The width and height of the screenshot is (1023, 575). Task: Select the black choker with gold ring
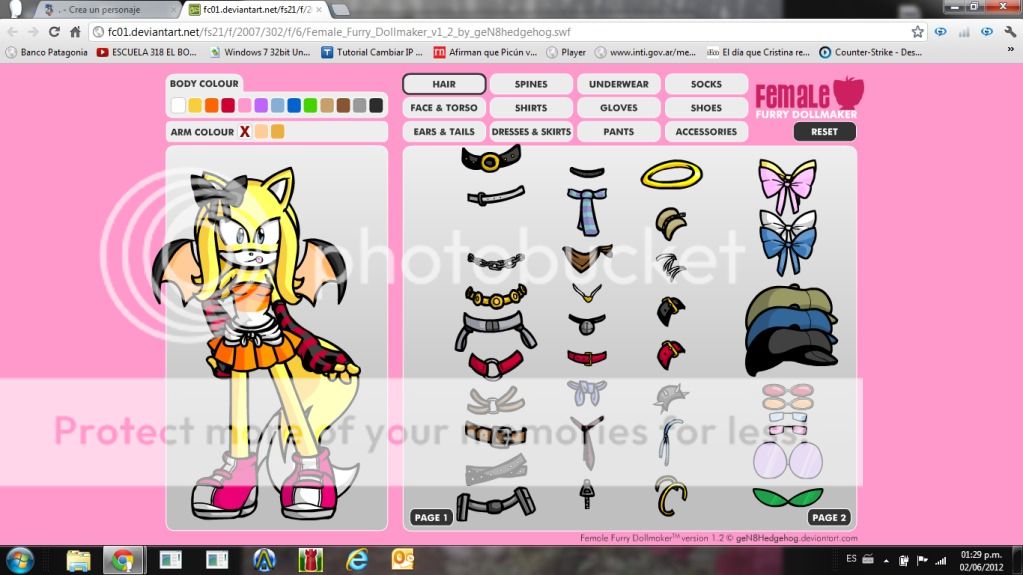[491, 158]
